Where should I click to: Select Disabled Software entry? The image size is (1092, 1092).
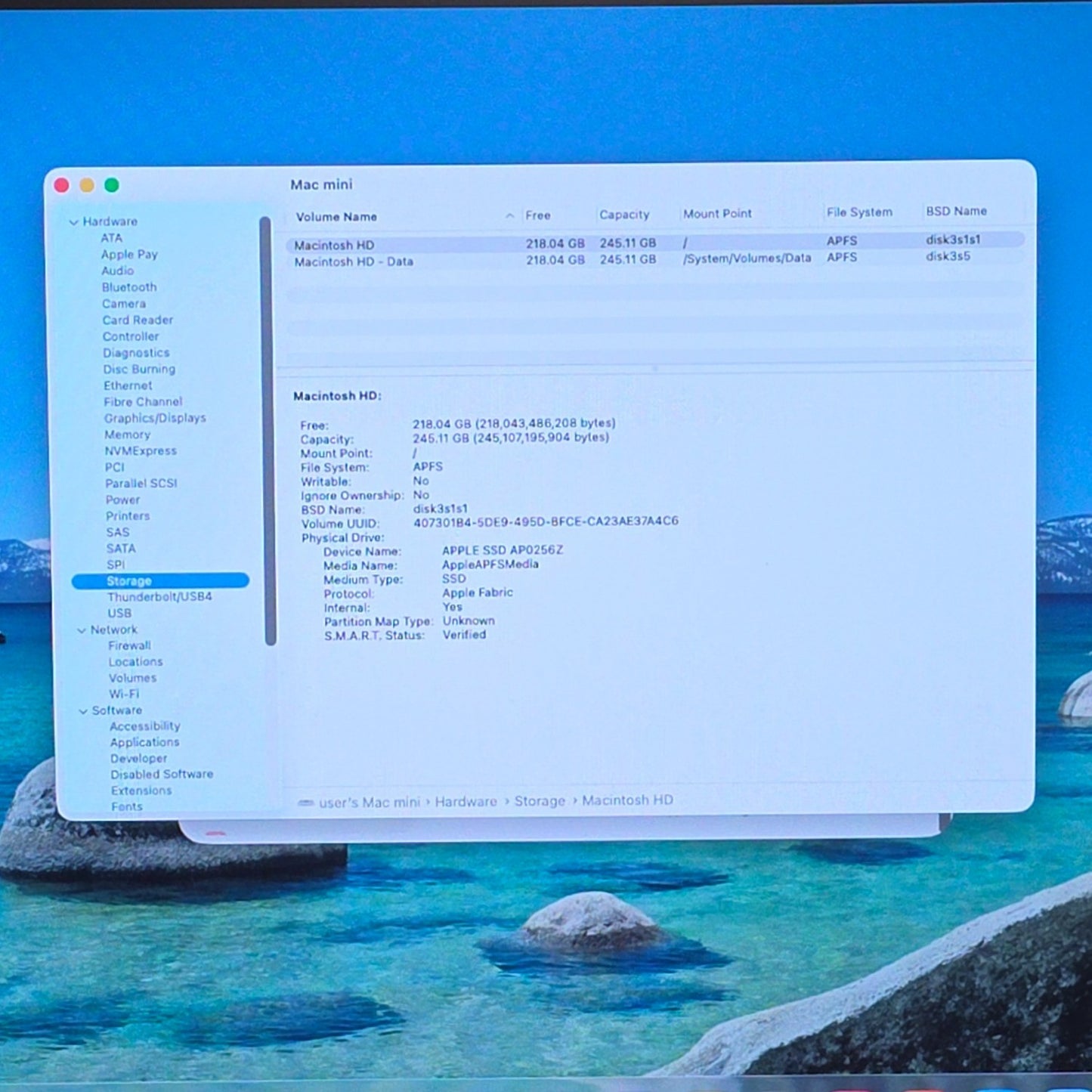pyautogui.click(x=162, y=775)
